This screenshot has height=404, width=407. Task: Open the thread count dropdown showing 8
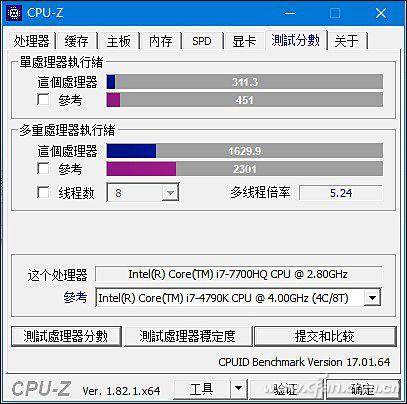tap(143, 192)
